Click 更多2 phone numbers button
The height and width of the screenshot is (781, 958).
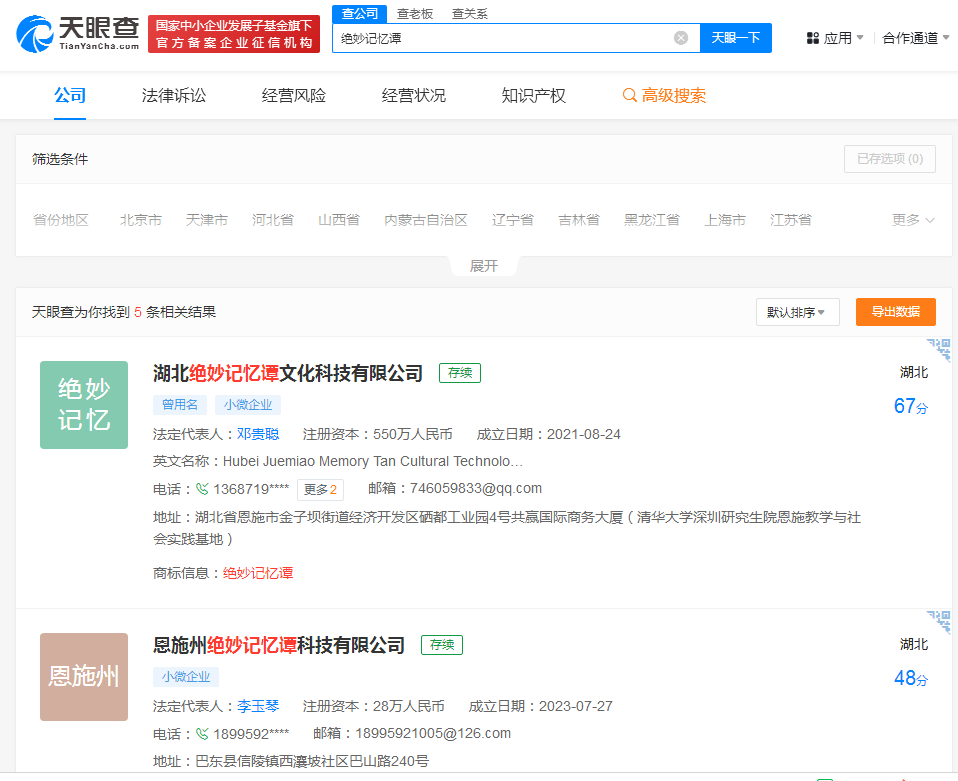[x=320, y=489]
